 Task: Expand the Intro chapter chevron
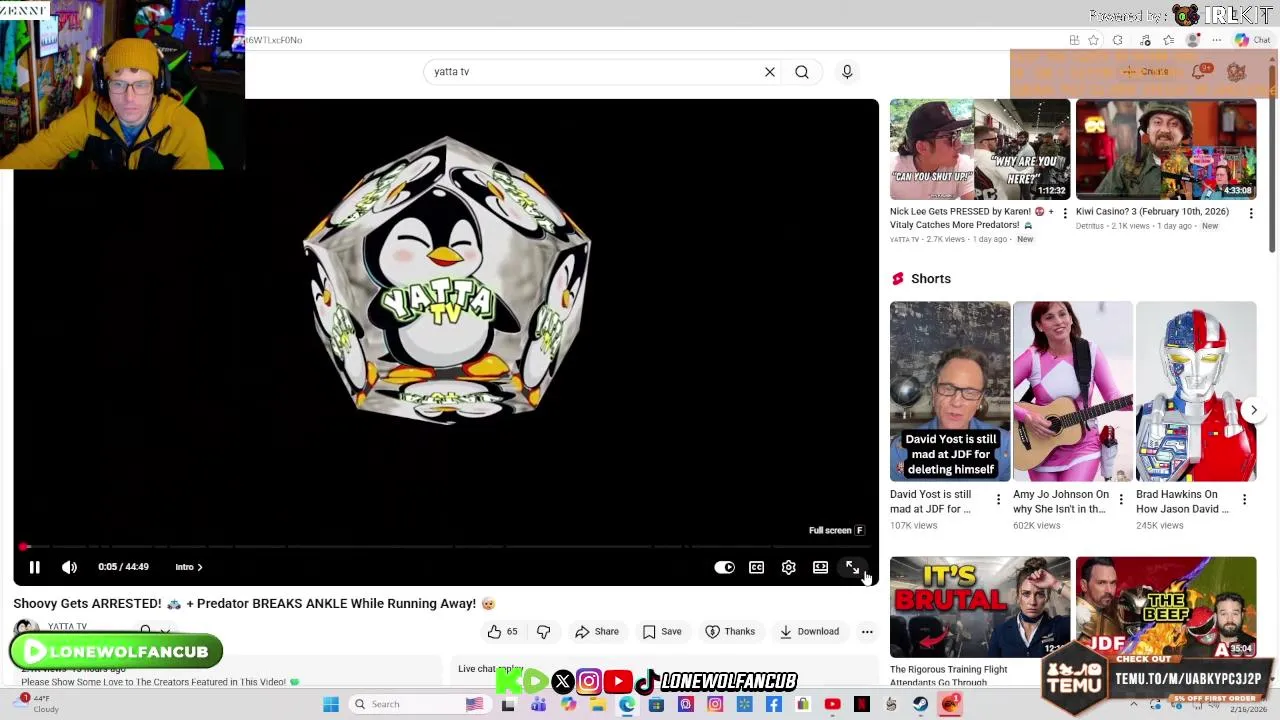tap(199, 567)
